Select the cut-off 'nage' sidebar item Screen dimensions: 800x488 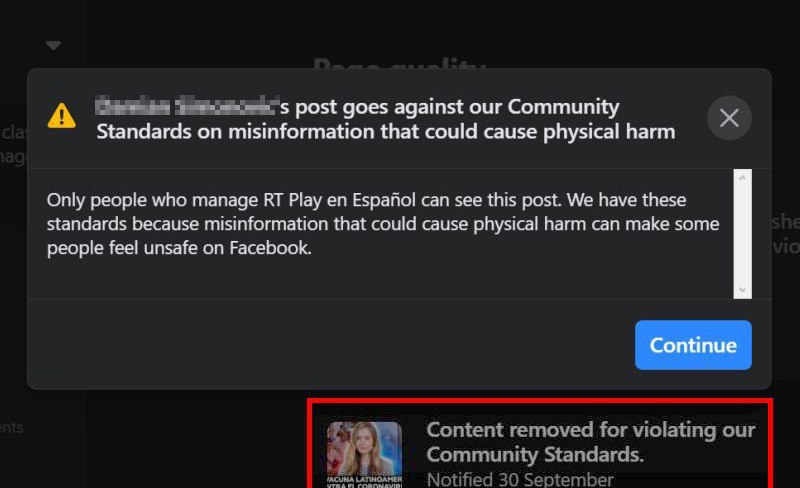pos(13,157)
